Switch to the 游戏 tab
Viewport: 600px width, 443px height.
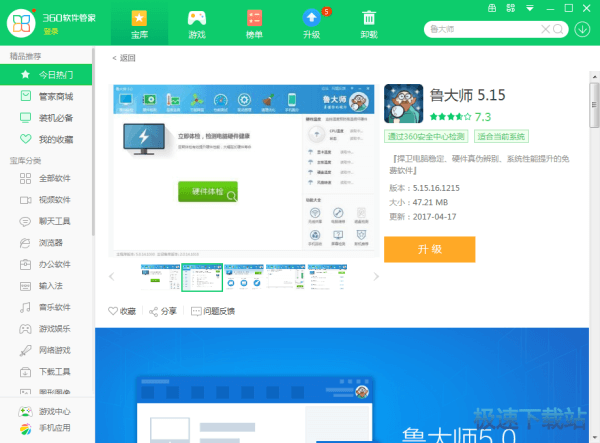pos(197,24)
